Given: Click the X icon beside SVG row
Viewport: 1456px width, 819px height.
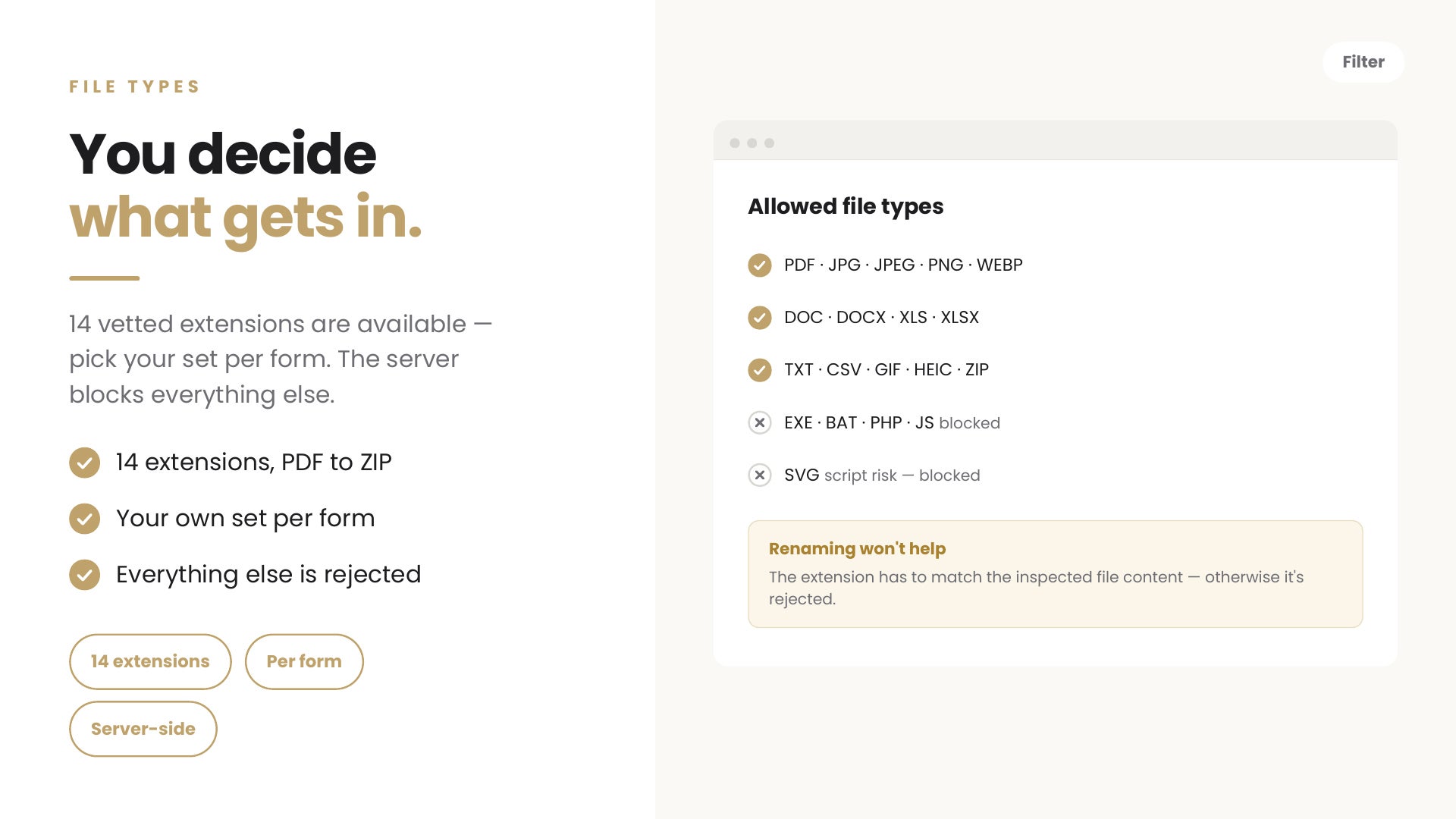Looking at the screenshot, I should [760, 475].
